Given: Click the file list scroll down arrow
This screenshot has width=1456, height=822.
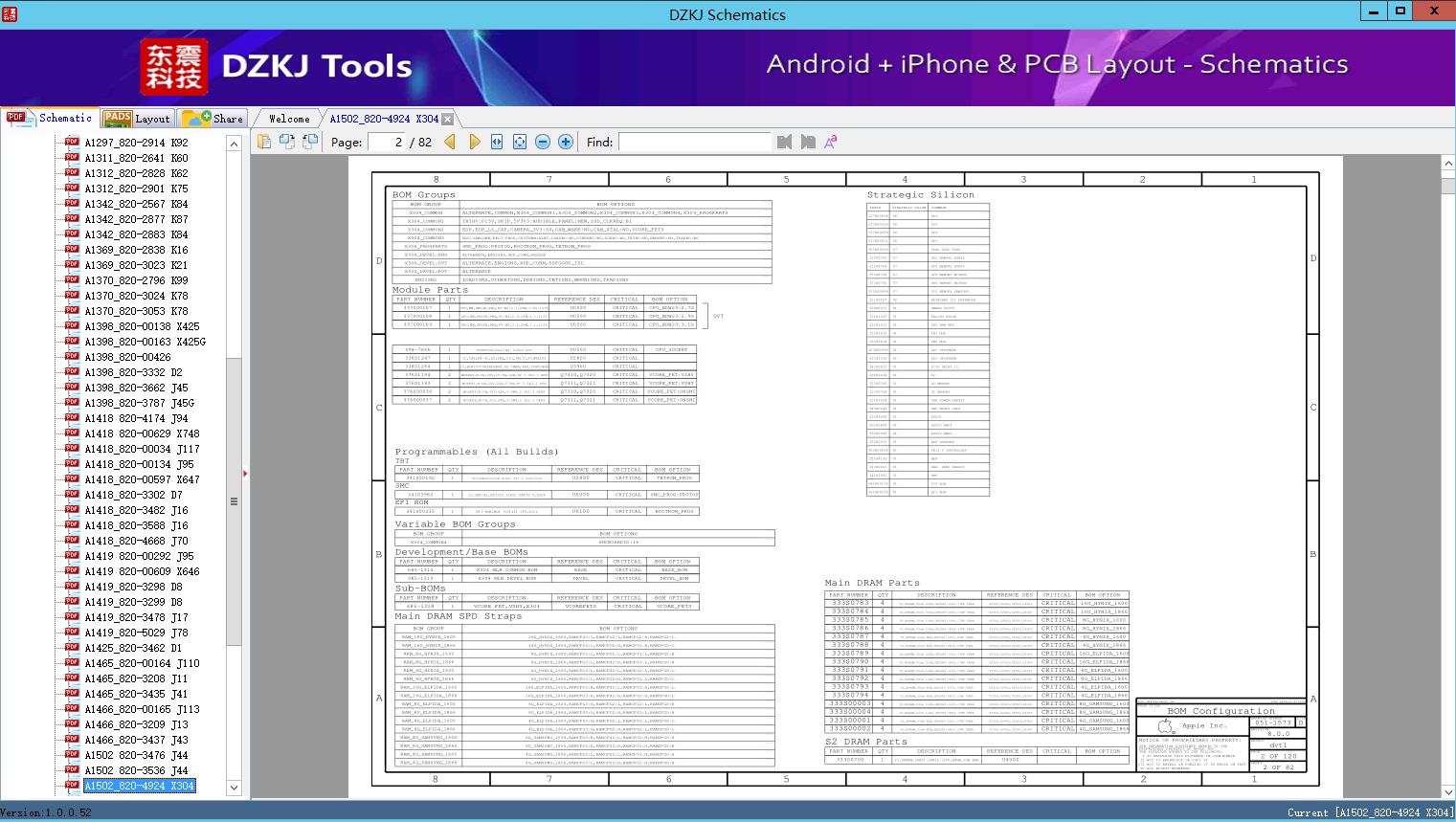Looking at the screenshot, I should [x=234, y=788].
